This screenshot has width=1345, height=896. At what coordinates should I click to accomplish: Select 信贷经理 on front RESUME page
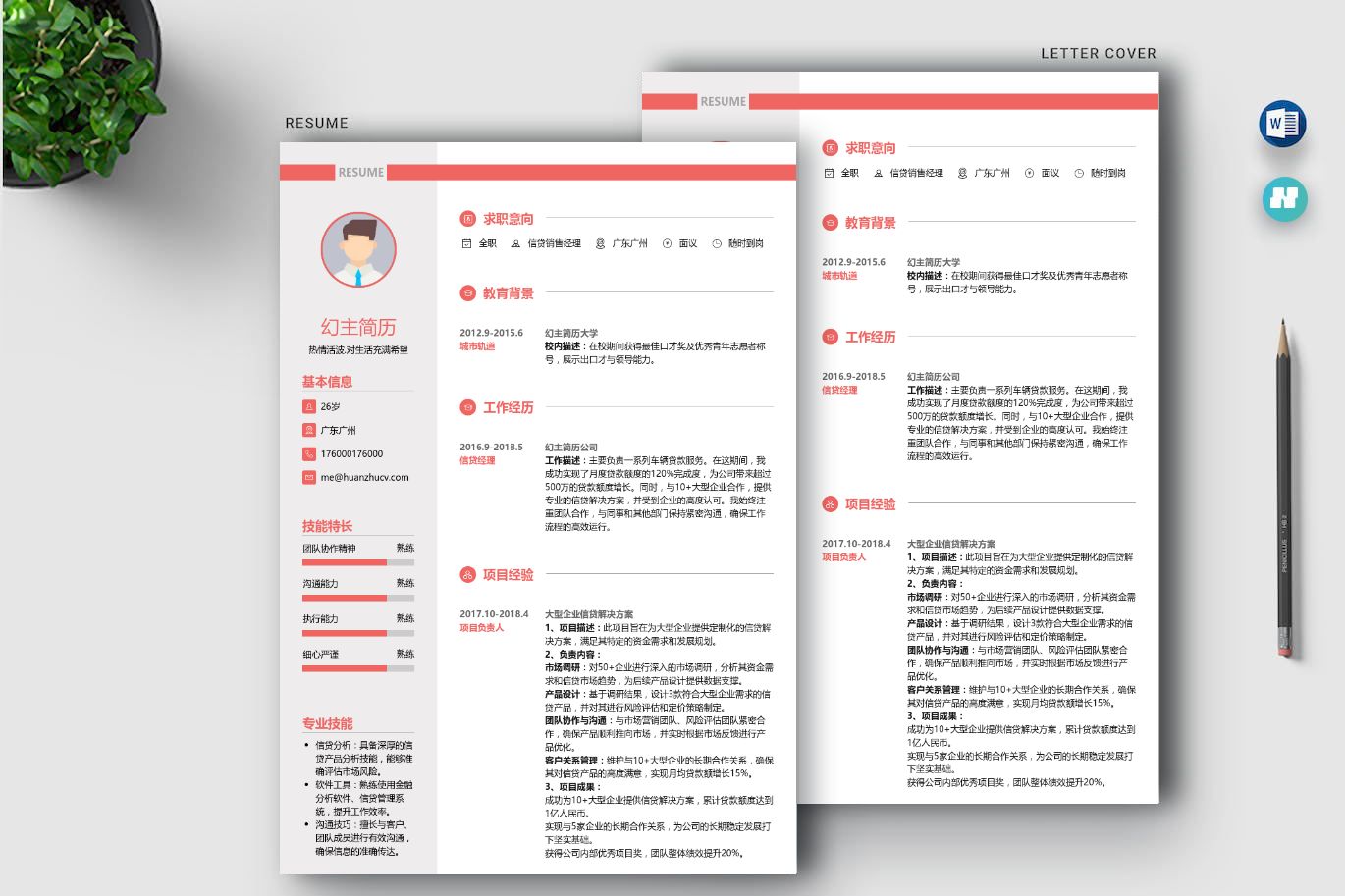(477, 460)
